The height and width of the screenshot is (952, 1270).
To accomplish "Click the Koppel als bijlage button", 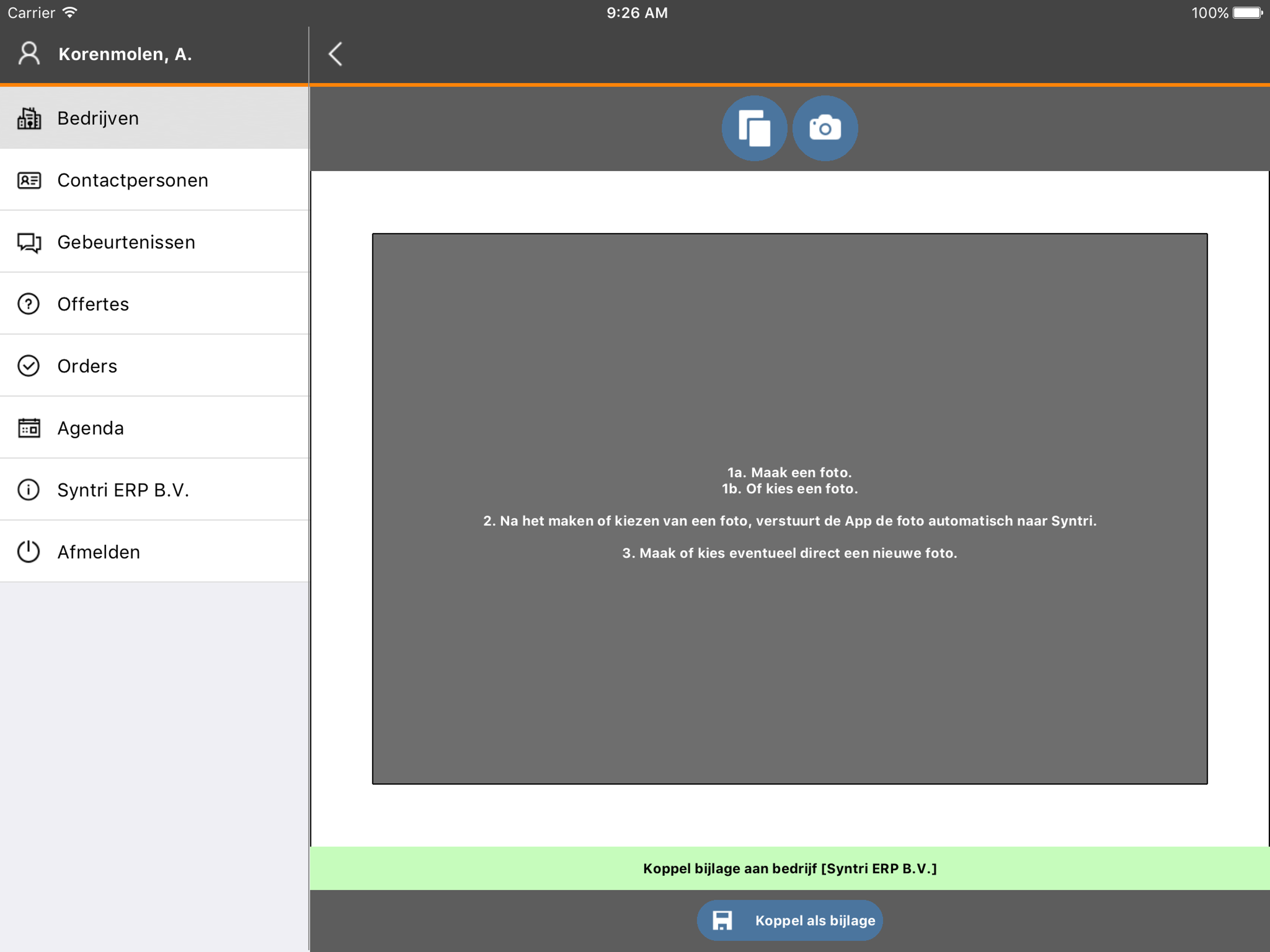I will click(789, 920).
